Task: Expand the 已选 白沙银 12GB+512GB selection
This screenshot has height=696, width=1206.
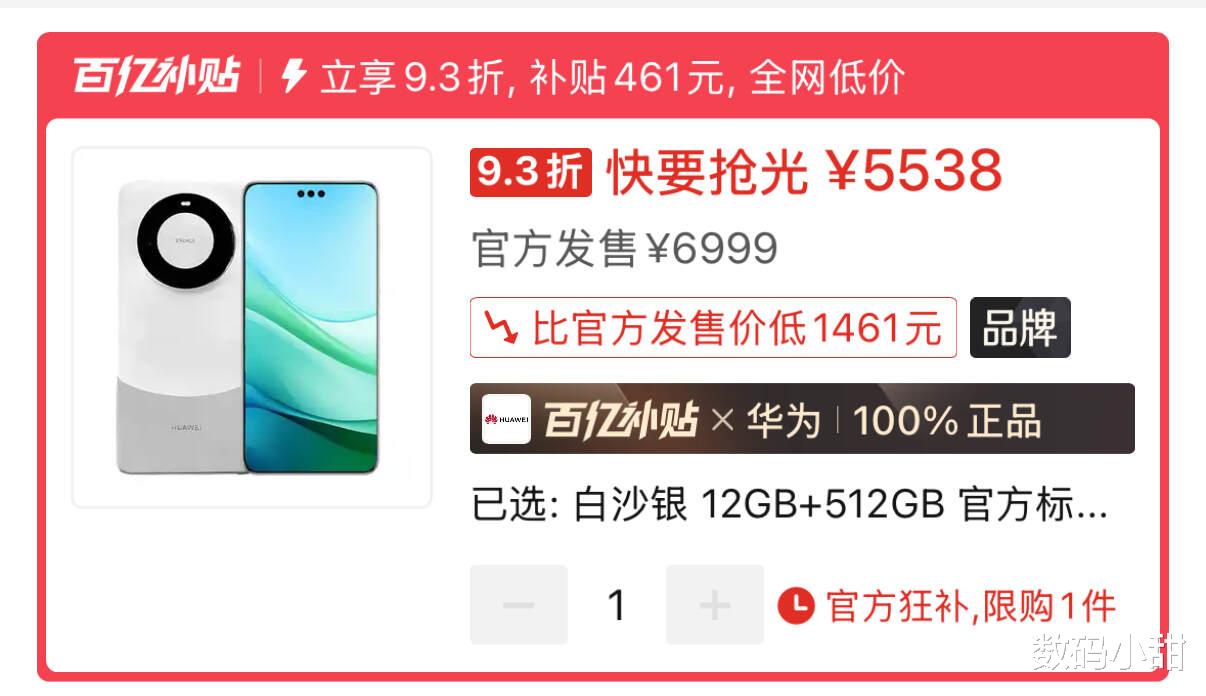Action: 790,506
